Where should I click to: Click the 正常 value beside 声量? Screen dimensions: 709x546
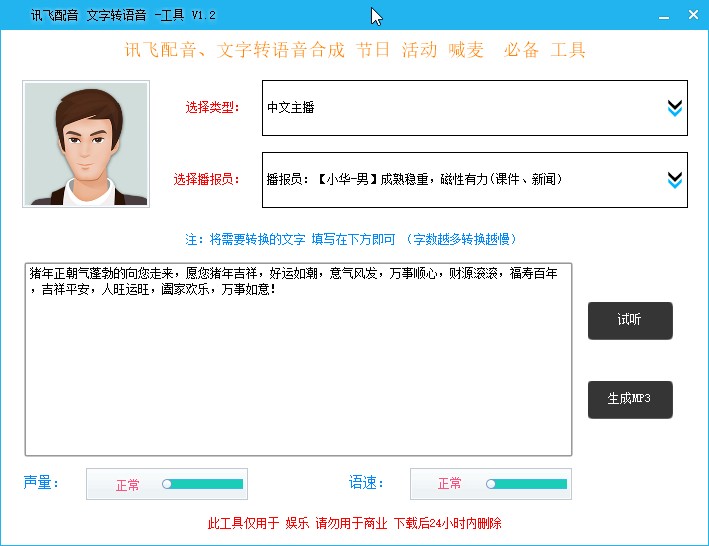(x=128, y=485)
